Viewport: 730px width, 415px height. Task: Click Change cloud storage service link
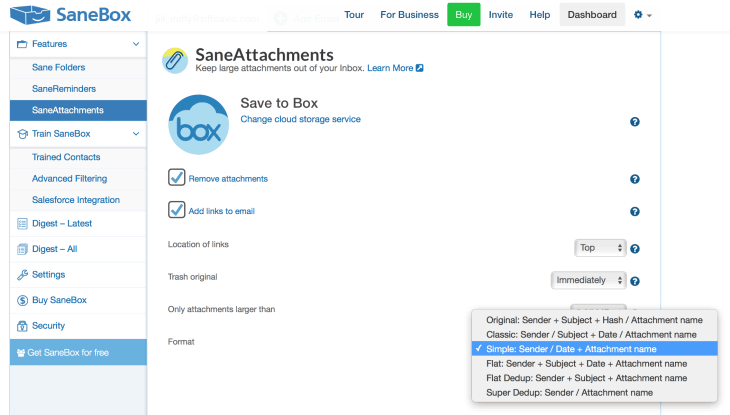click(300, 119)
